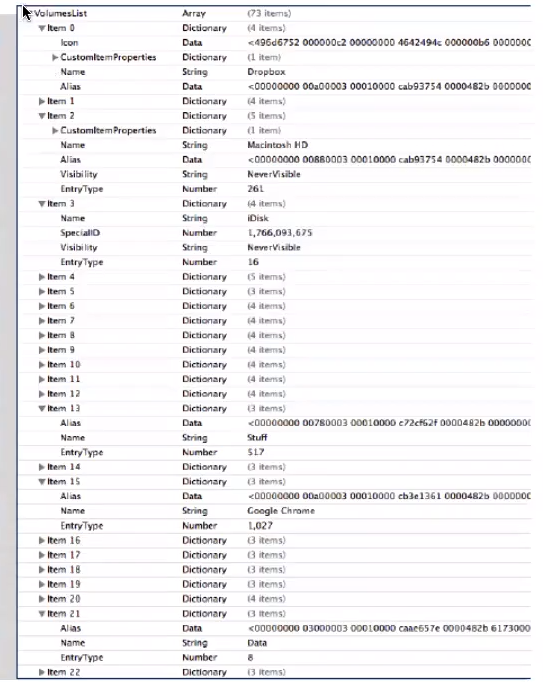Collapse Item 21 disclosure triangle
The height and width of the screenshot is (682, 543).
click(x=42, y=614)
